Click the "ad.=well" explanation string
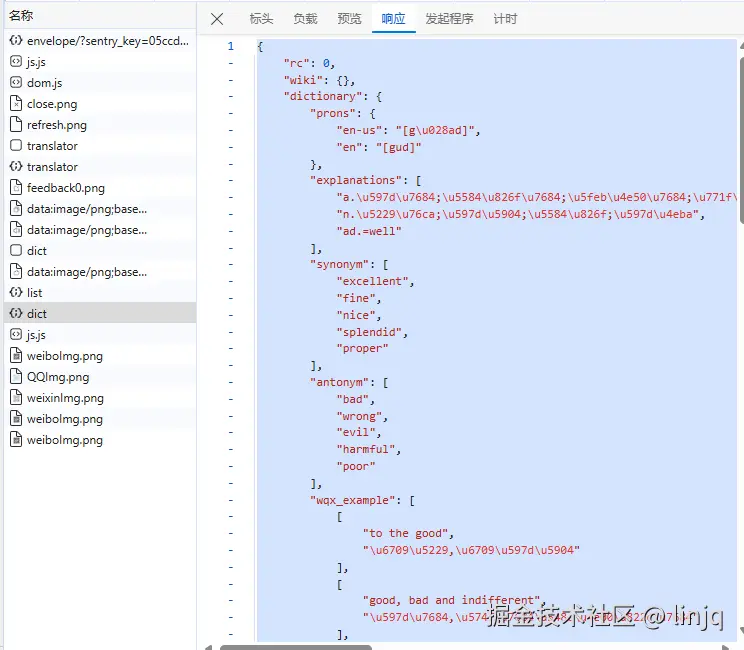The image size is (744, 650). 369,231
